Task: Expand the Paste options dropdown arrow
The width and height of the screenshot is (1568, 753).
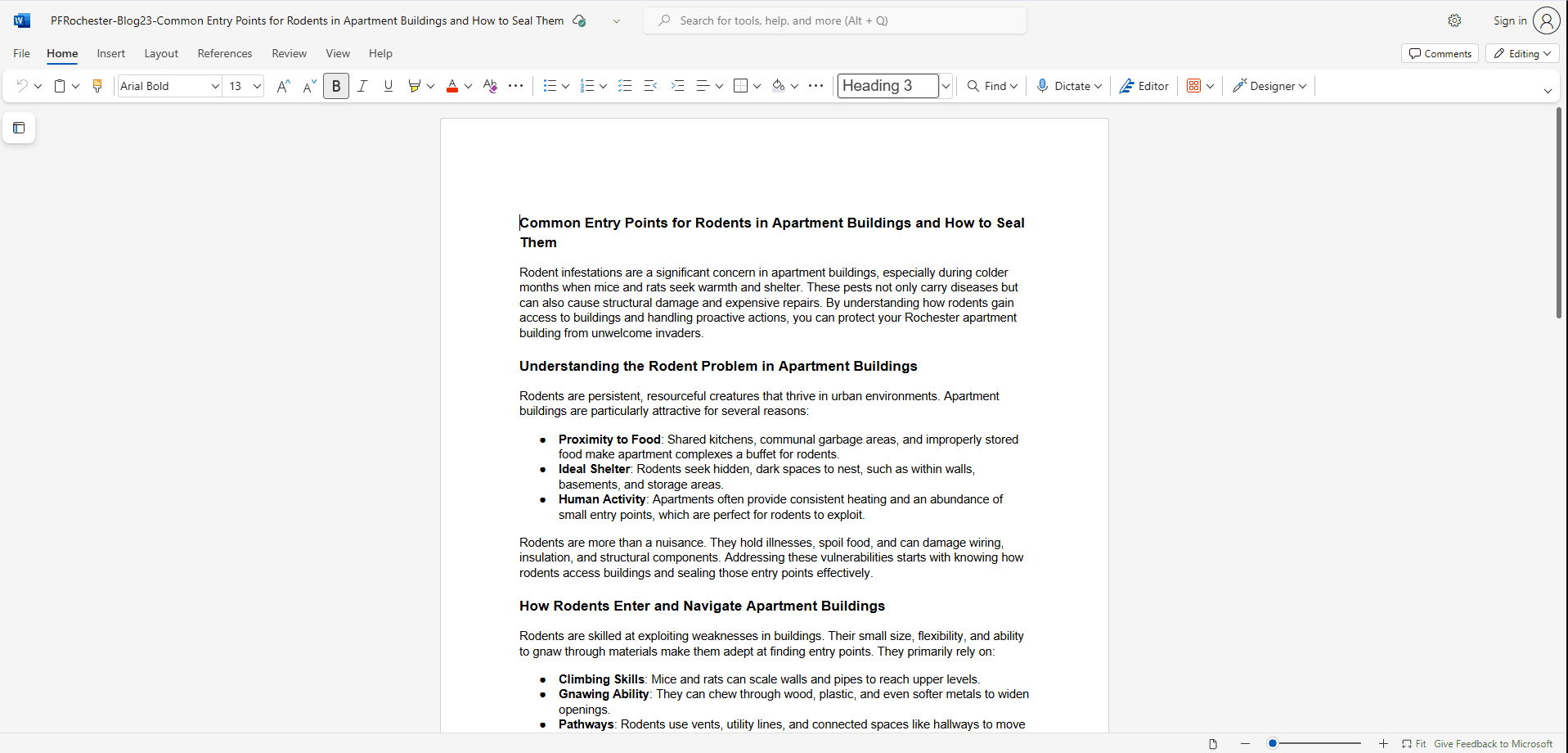Action: click(x=75, y=86)
